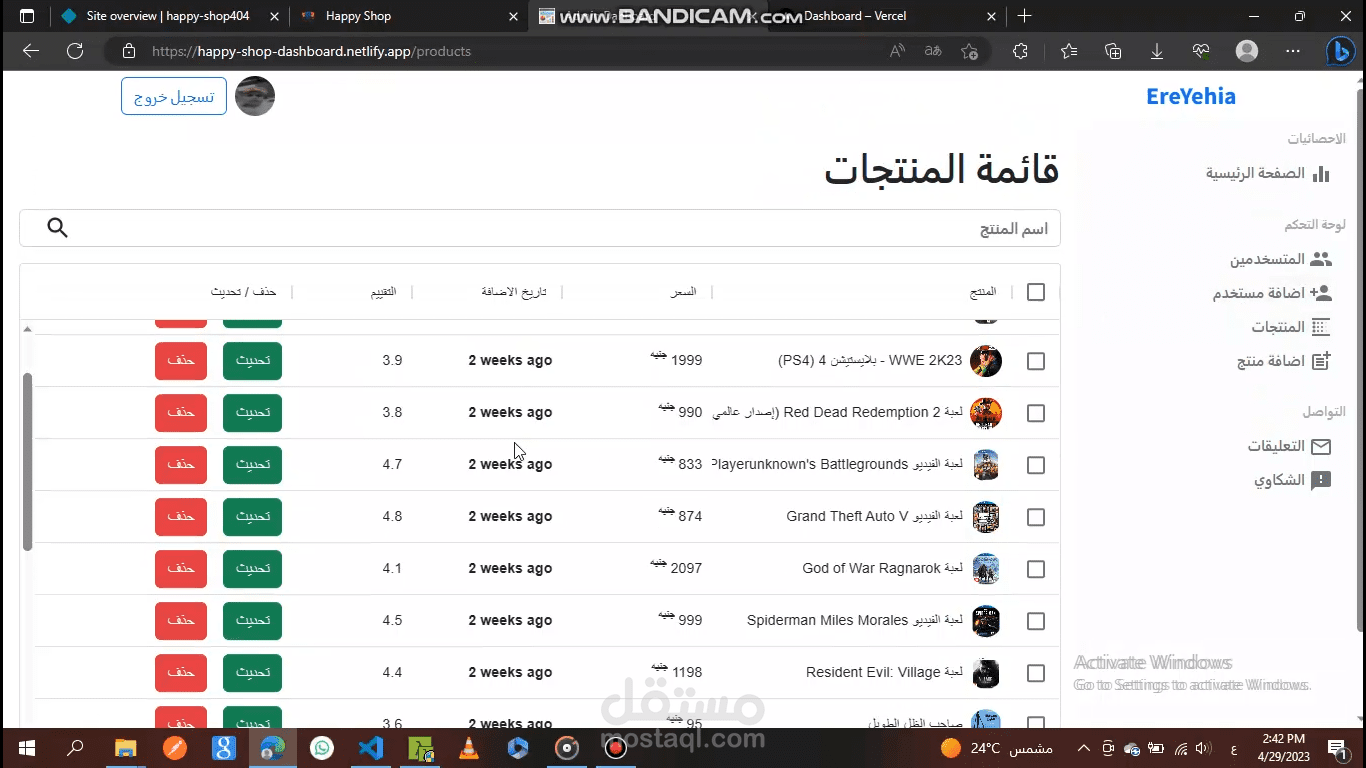Check the Red Dead Redemption 2 row checkbox
The width and height of the screenshot is (1366, 768).
click(1036, 413)
